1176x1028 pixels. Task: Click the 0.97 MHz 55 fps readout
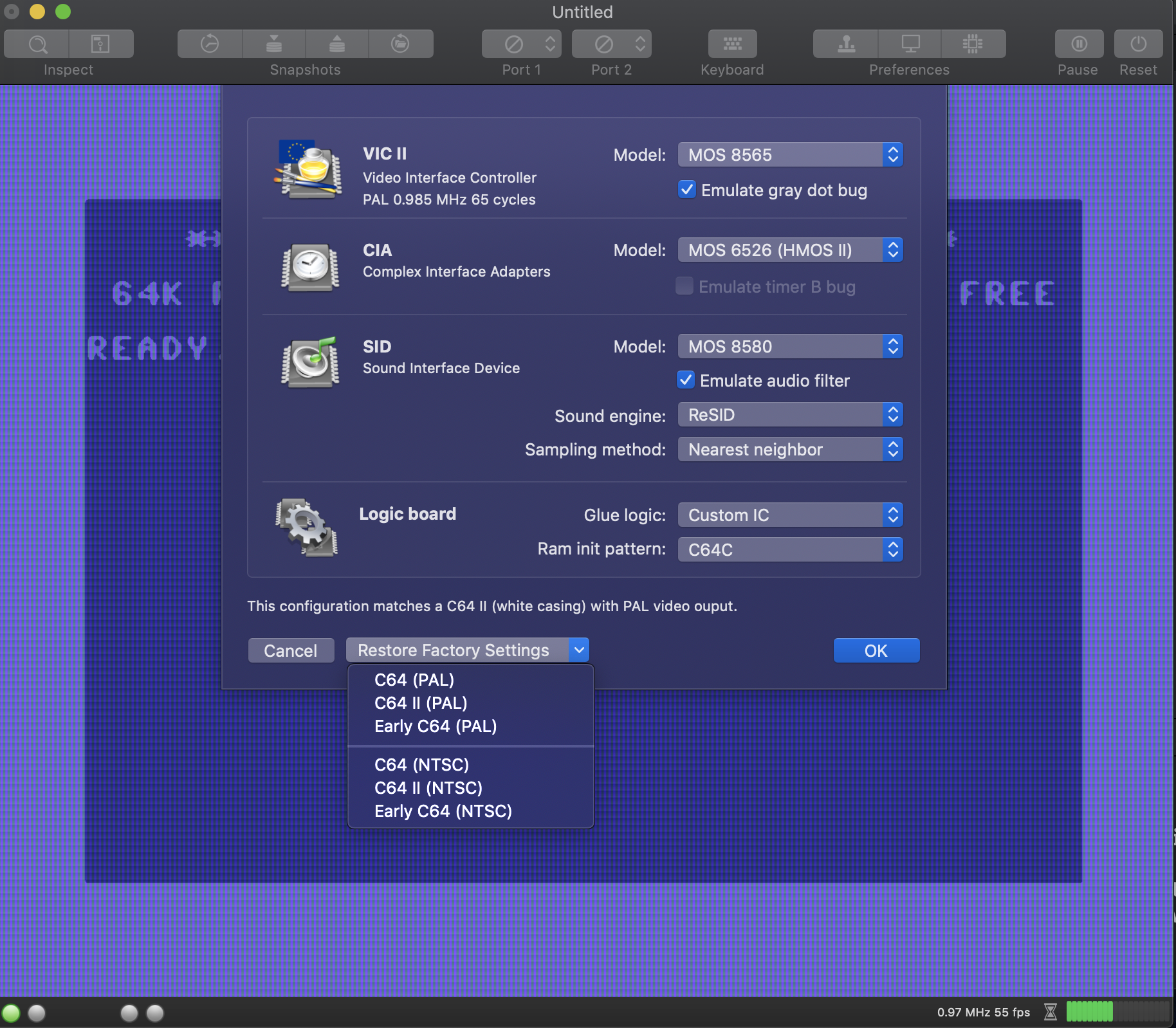coord(984,1012)
